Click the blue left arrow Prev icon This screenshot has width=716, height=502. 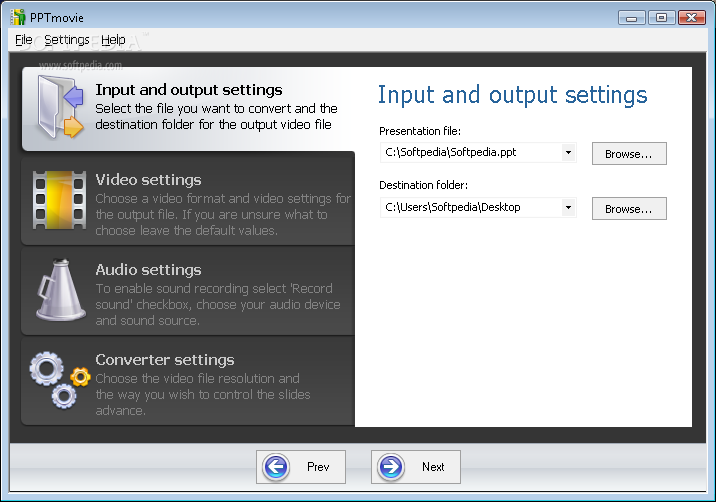[x=276, y=467]
